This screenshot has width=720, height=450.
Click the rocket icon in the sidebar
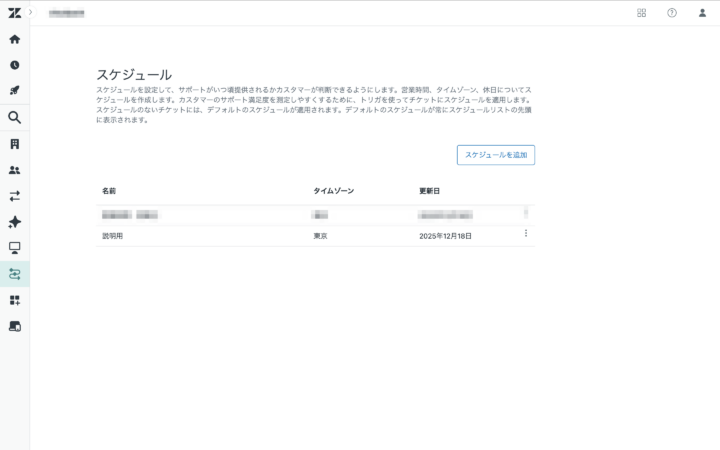point(14,91)
